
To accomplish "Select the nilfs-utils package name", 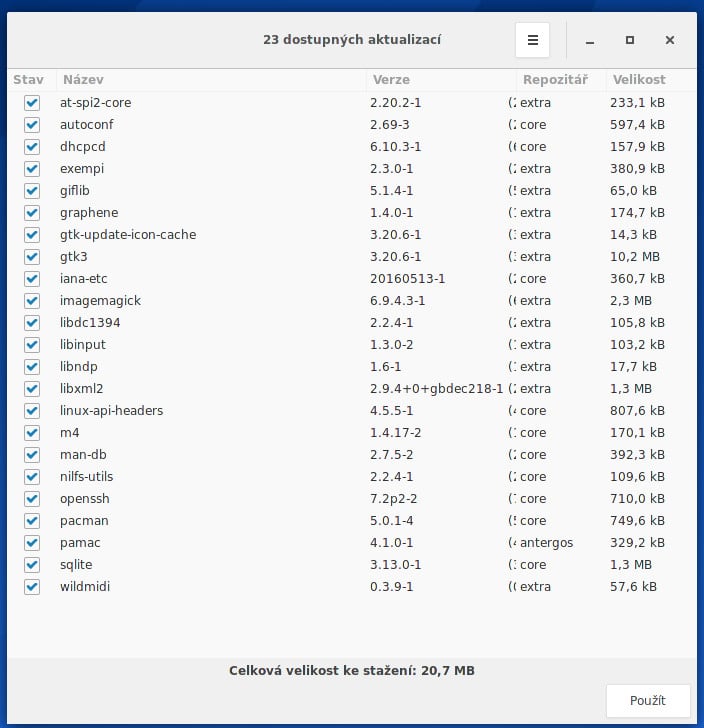I will [87, 477].
